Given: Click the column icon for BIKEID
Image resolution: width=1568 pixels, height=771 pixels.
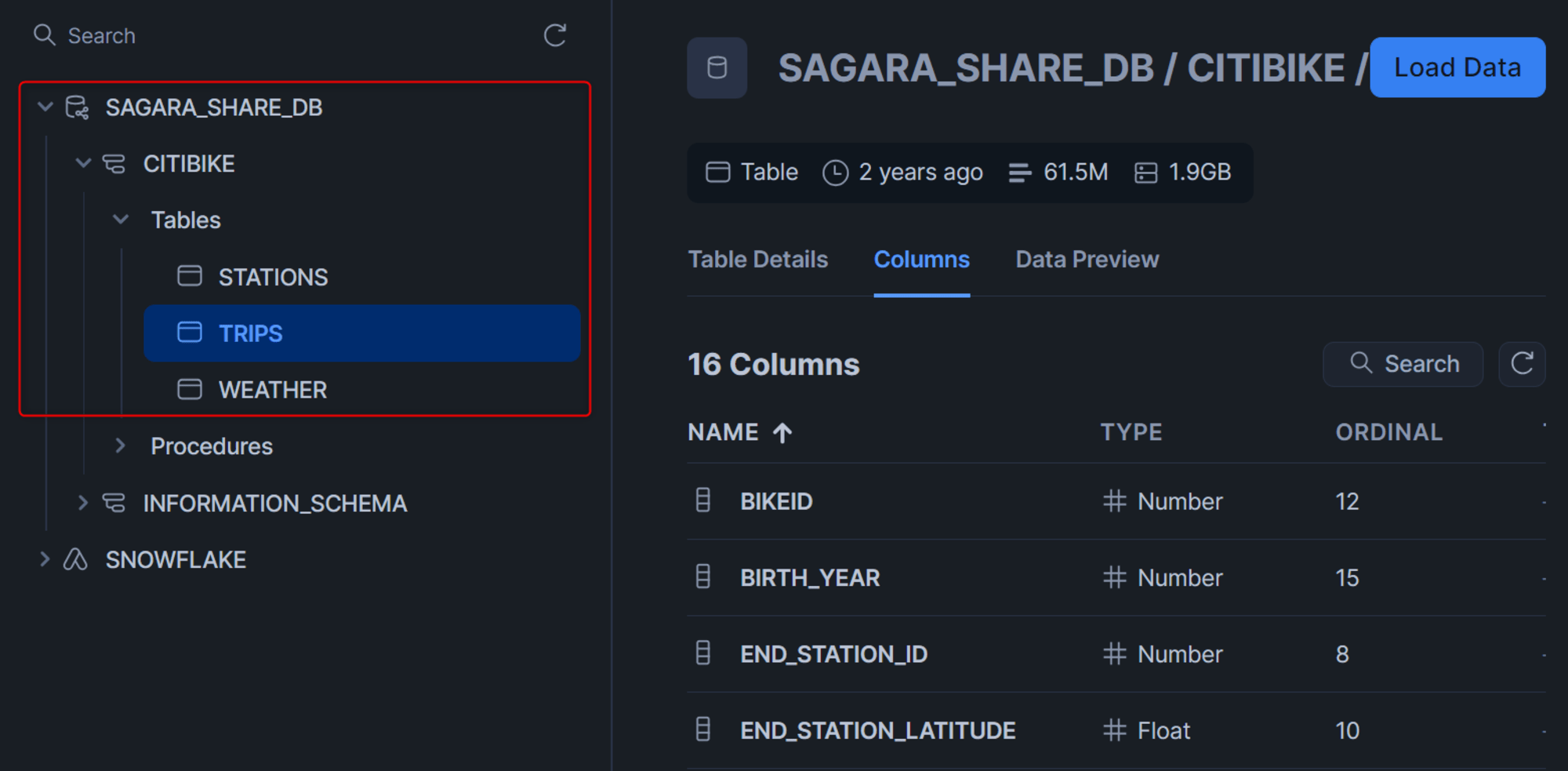Looking at the screenshot, I should (x=703, y=500).
